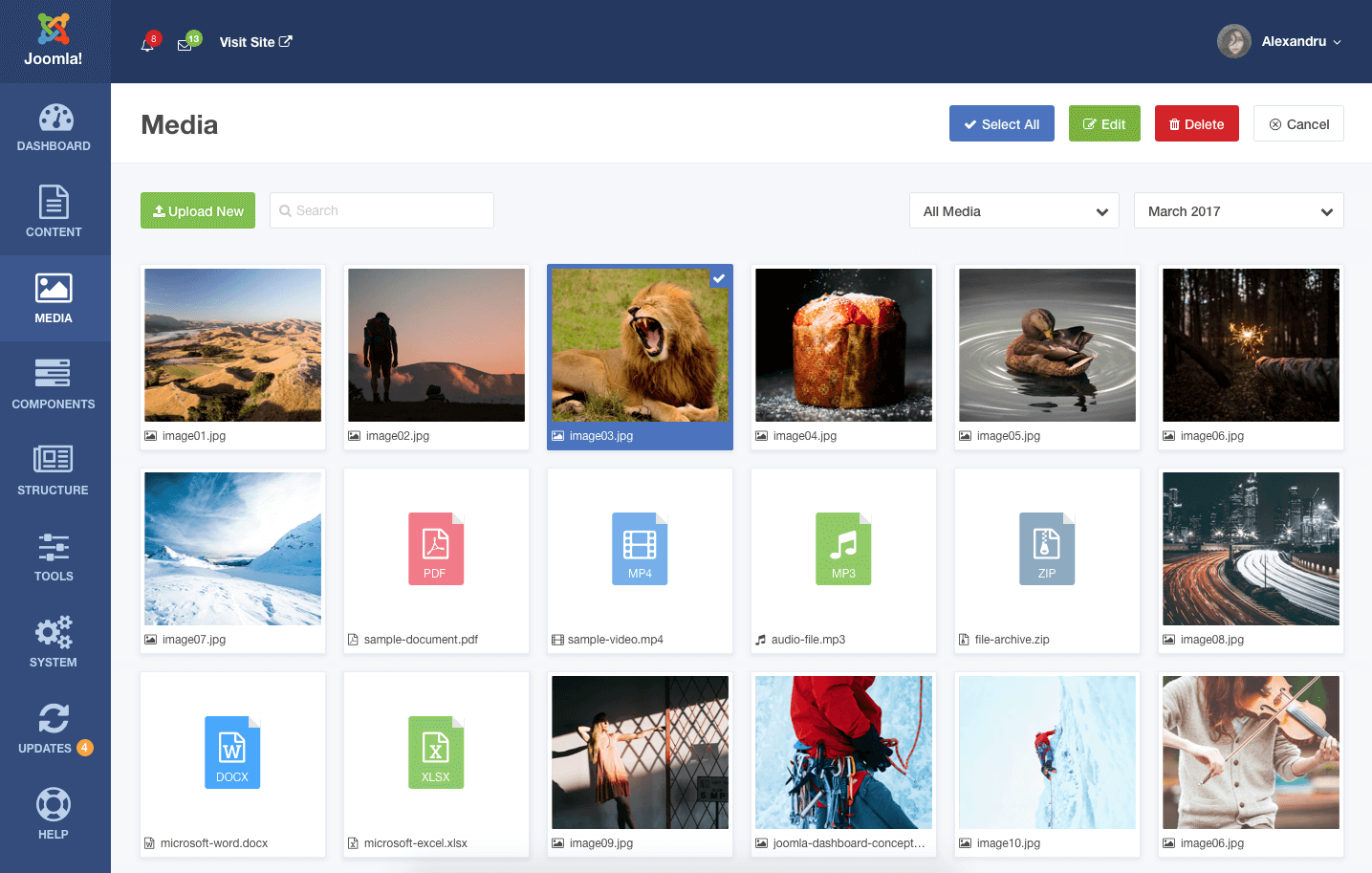Open the Help lifebuoy icon
Screen dimensions: 1372x873
pos(54,805)
